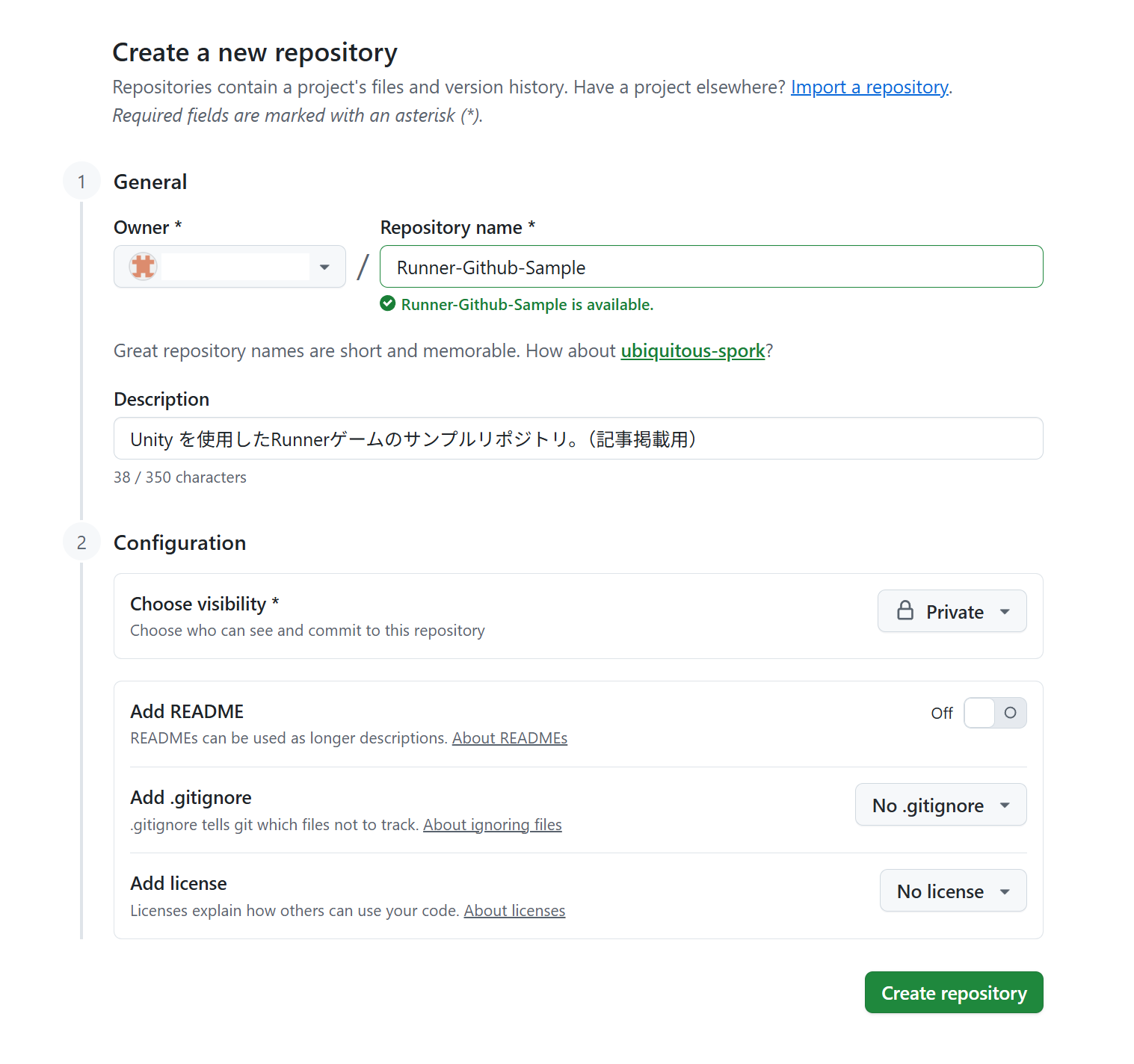Screen dimensions: 1134x1064
Task: Click the Off label beside README switch
Action: 941,714
